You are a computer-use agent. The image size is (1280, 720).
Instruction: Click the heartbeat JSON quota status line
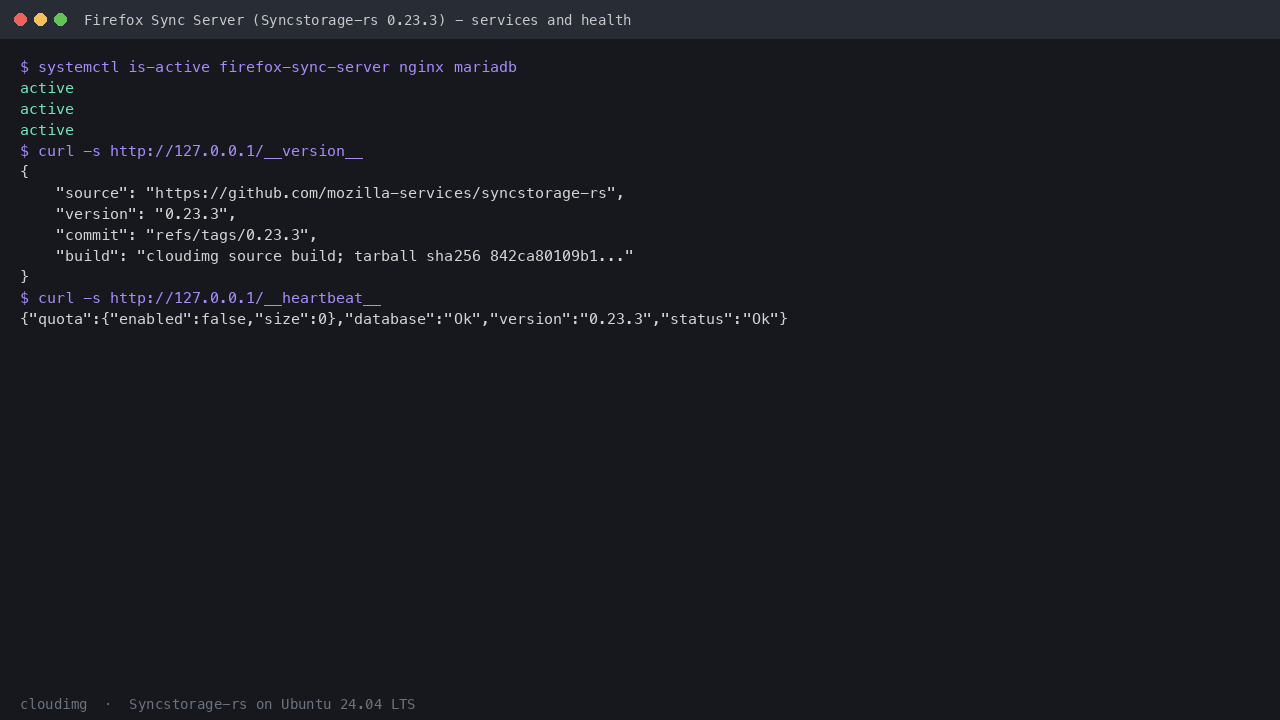pos(404,319)
